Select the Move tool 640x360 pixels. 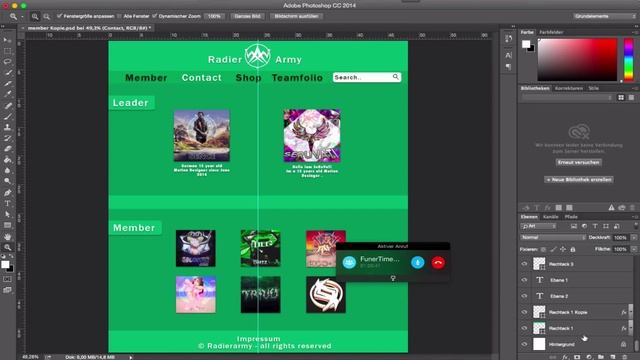(7, 40)
